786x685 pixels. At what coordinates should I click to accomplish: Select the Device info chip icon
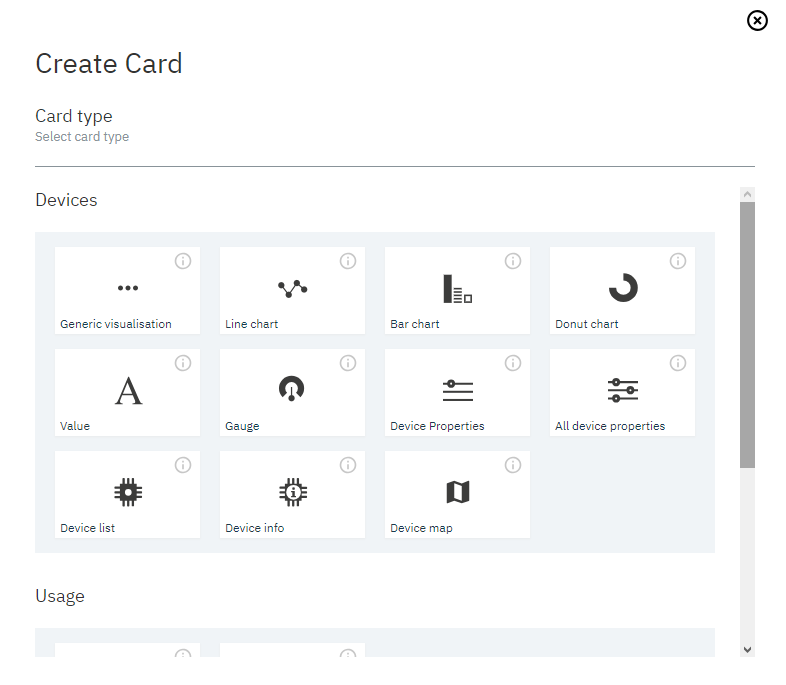293,492
